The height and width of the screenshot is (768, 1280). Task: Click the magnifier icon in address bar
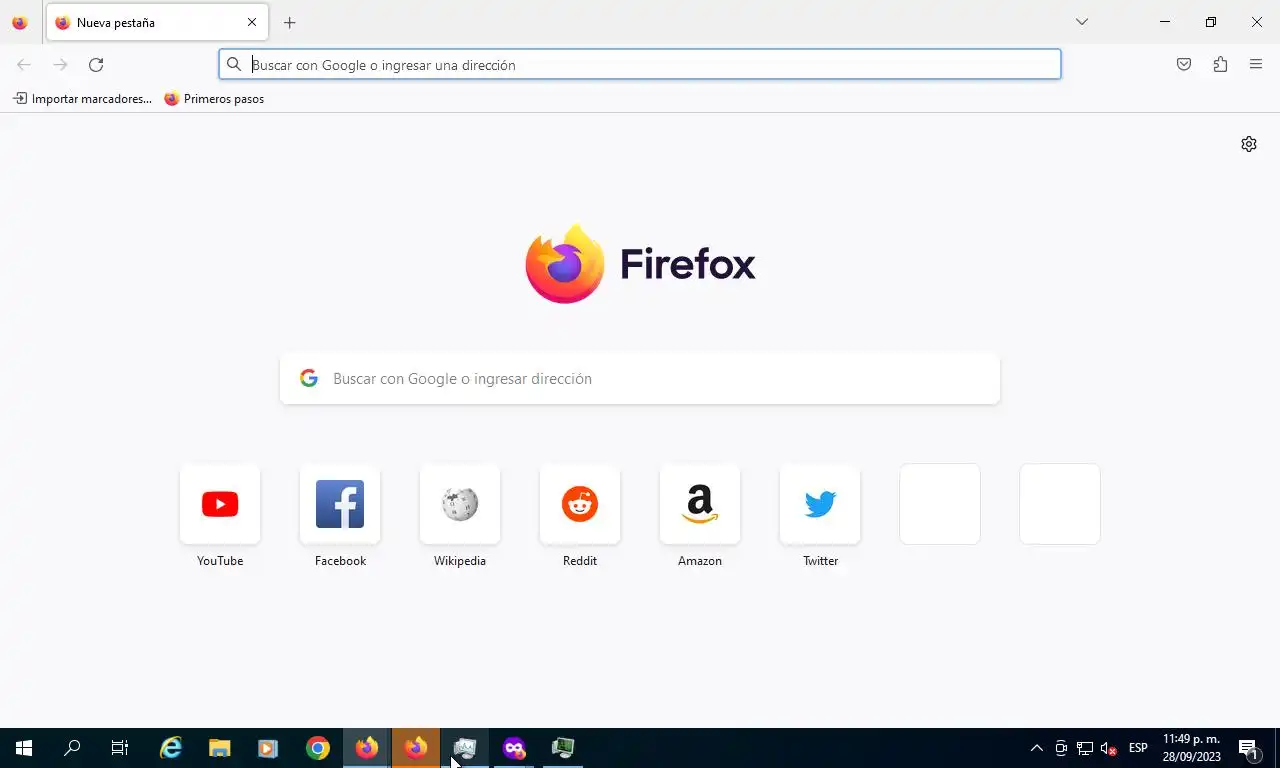pyautogui.click(x=234, y=65)
